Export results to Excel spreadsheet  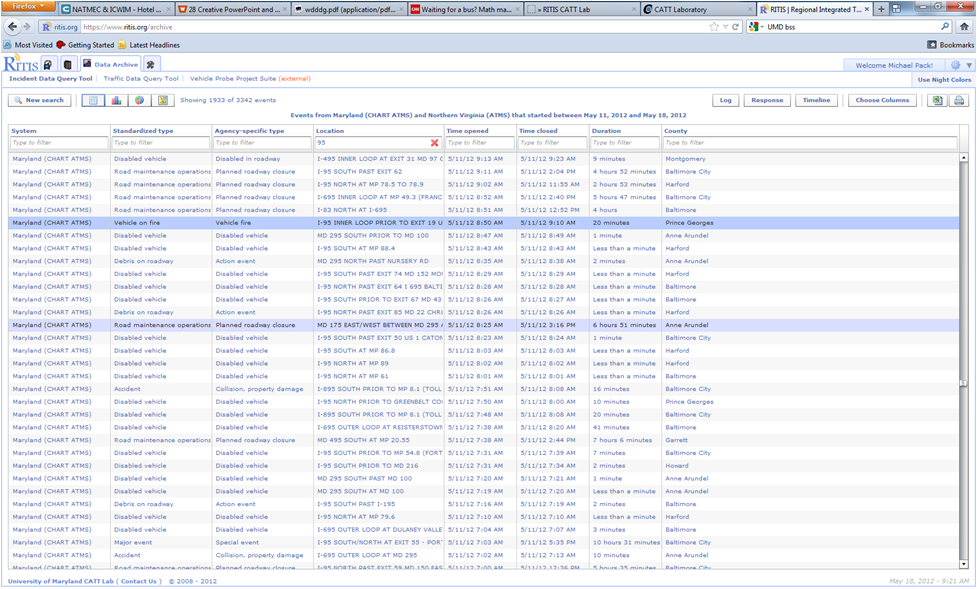(937, 100)
